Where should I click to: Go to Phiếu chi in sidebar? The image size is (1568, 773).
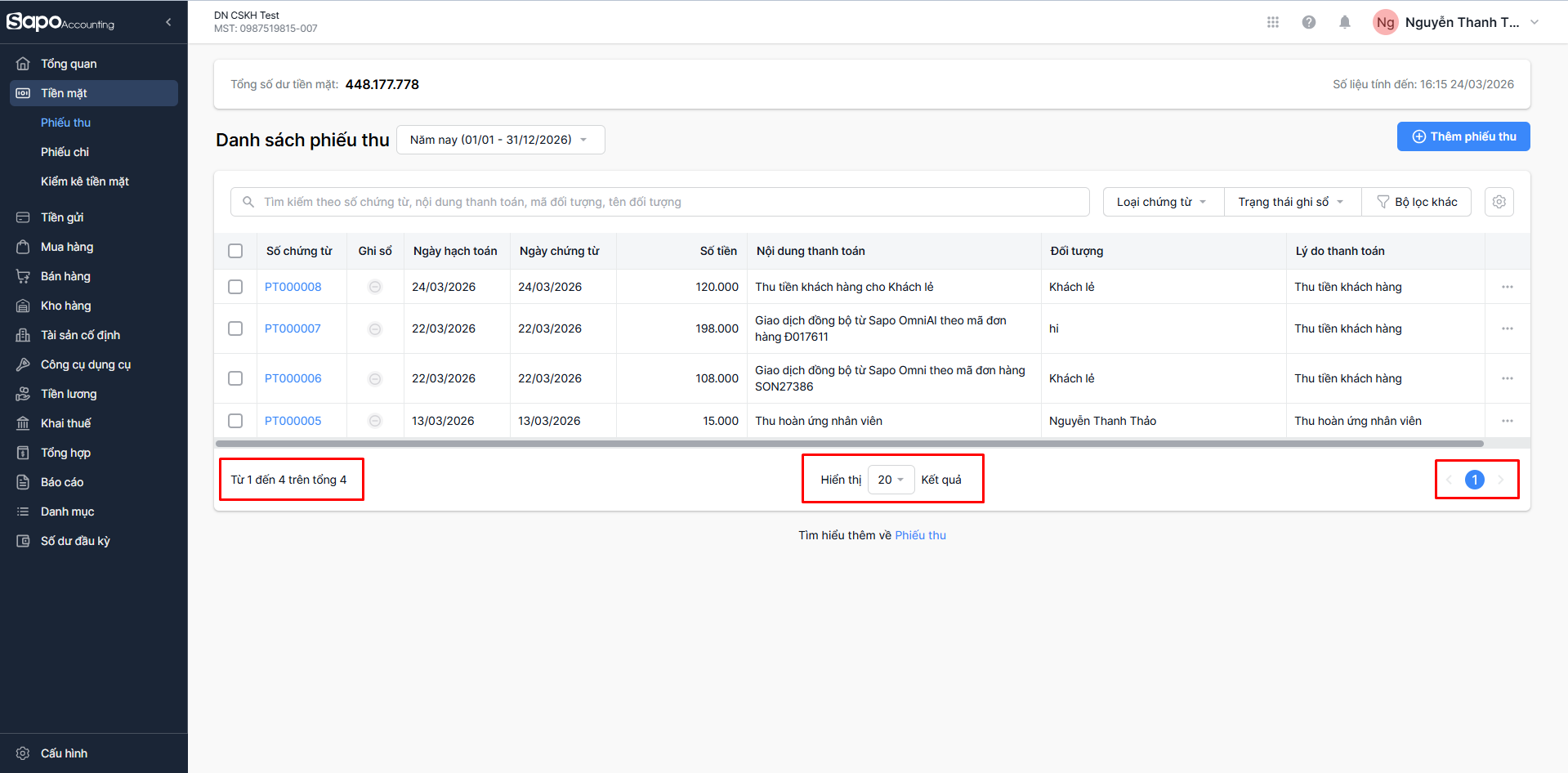(x=65, y=152)
